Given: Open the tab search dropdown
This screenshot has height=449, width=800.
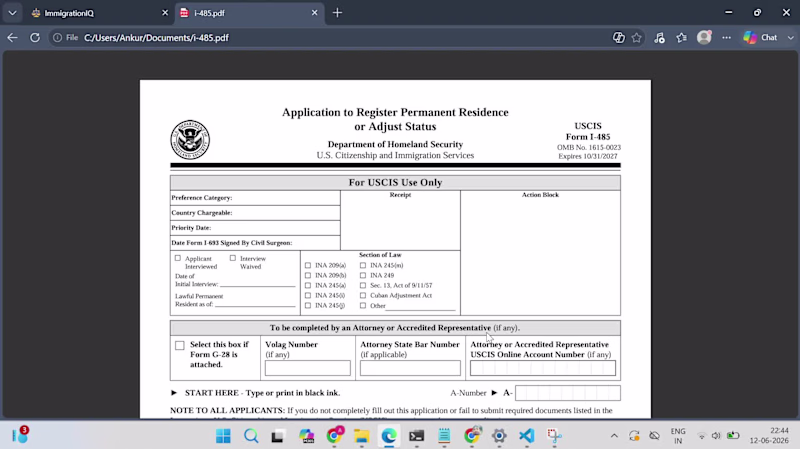Looking at the screenshot, I should pos(12,13).
